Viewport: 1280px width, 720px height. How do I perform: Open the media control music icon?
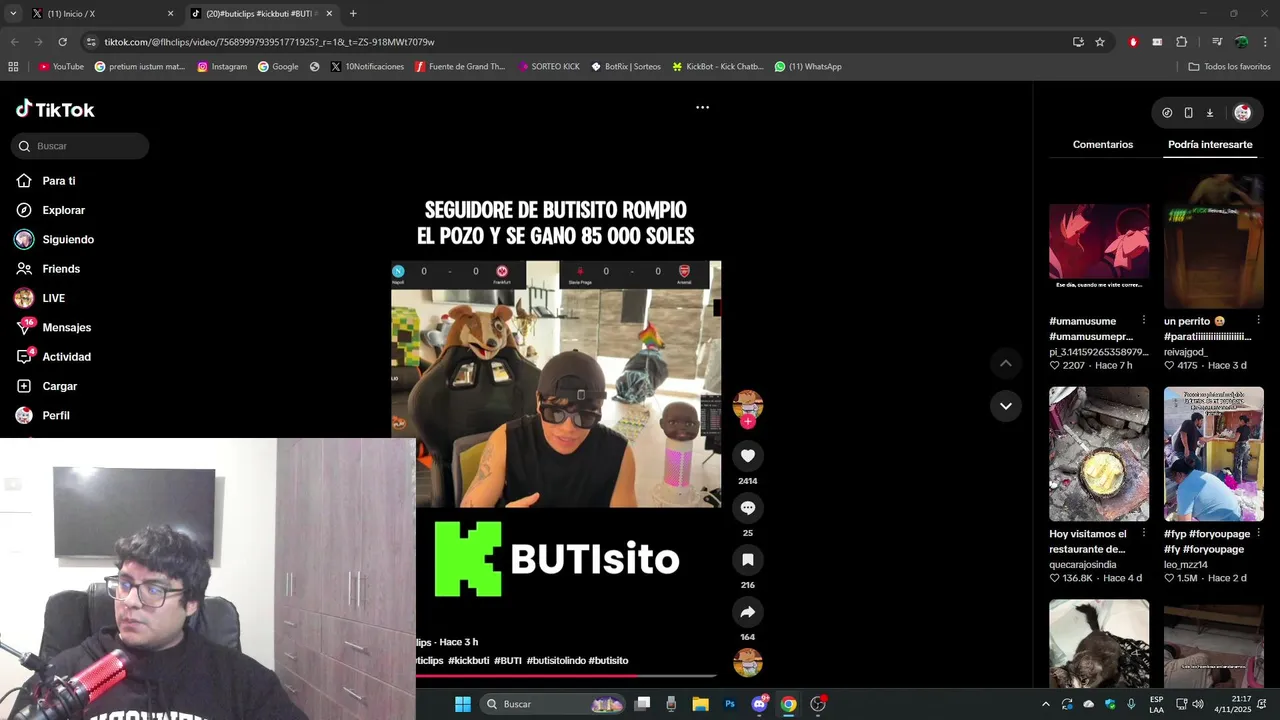tap(1217, 42)
